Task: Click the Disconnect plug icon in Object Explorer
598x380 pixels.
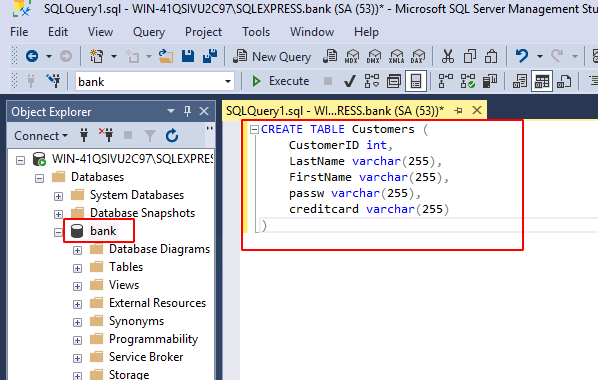Action: [x=106, y=135]
